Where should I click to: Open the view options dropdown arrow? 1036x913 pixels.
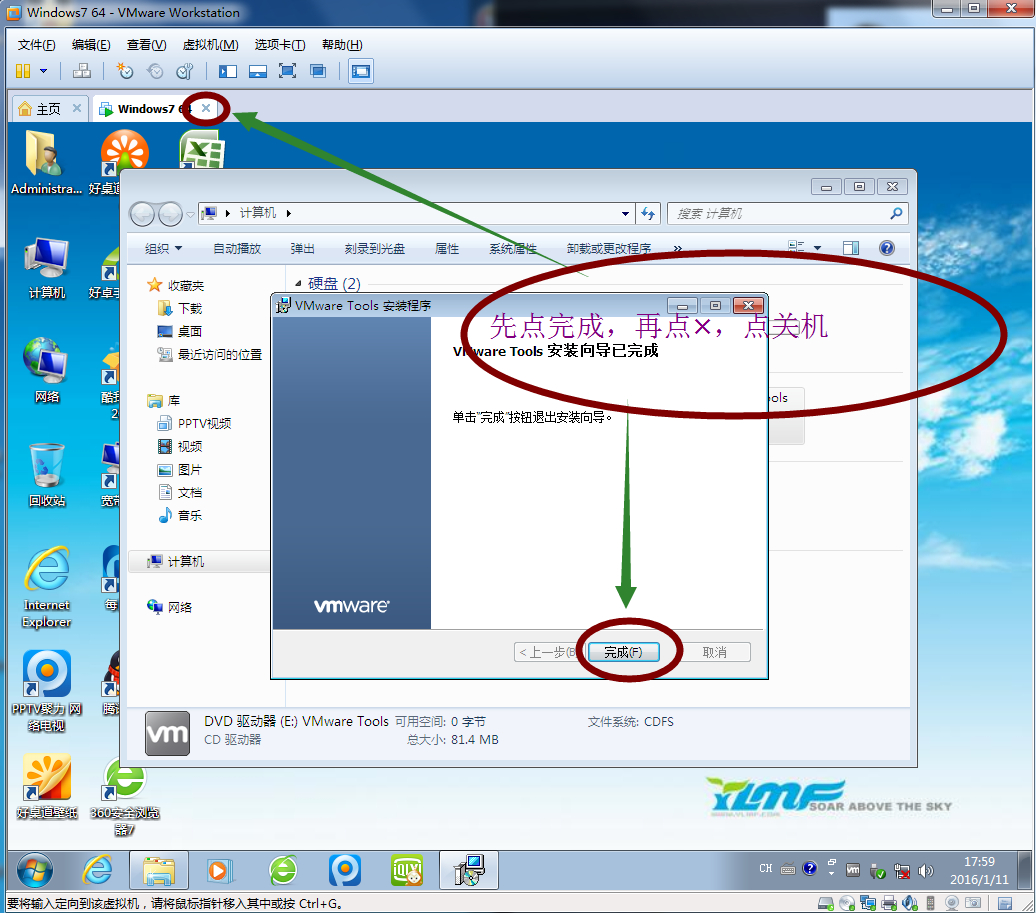[817, 248]
